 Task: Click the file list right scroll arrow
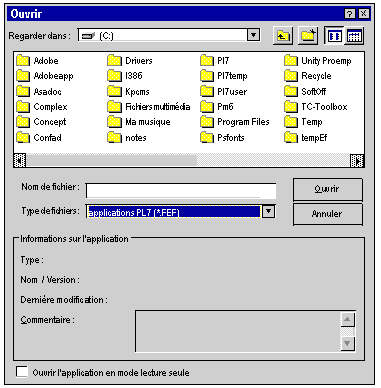357,161
